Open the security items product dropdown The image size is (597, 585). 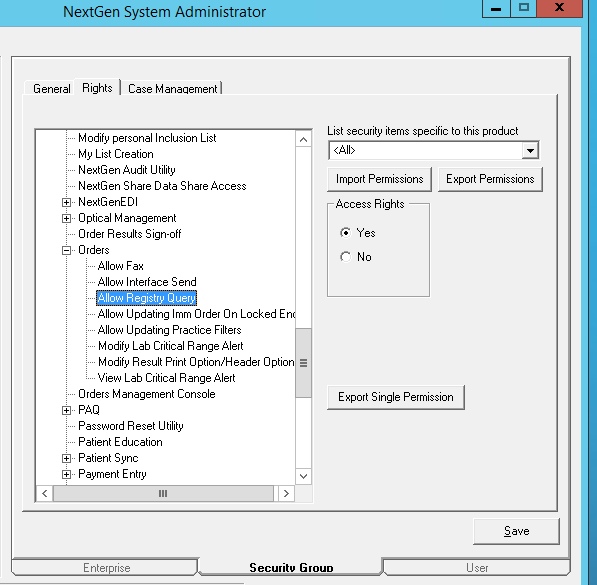[530, 150]
